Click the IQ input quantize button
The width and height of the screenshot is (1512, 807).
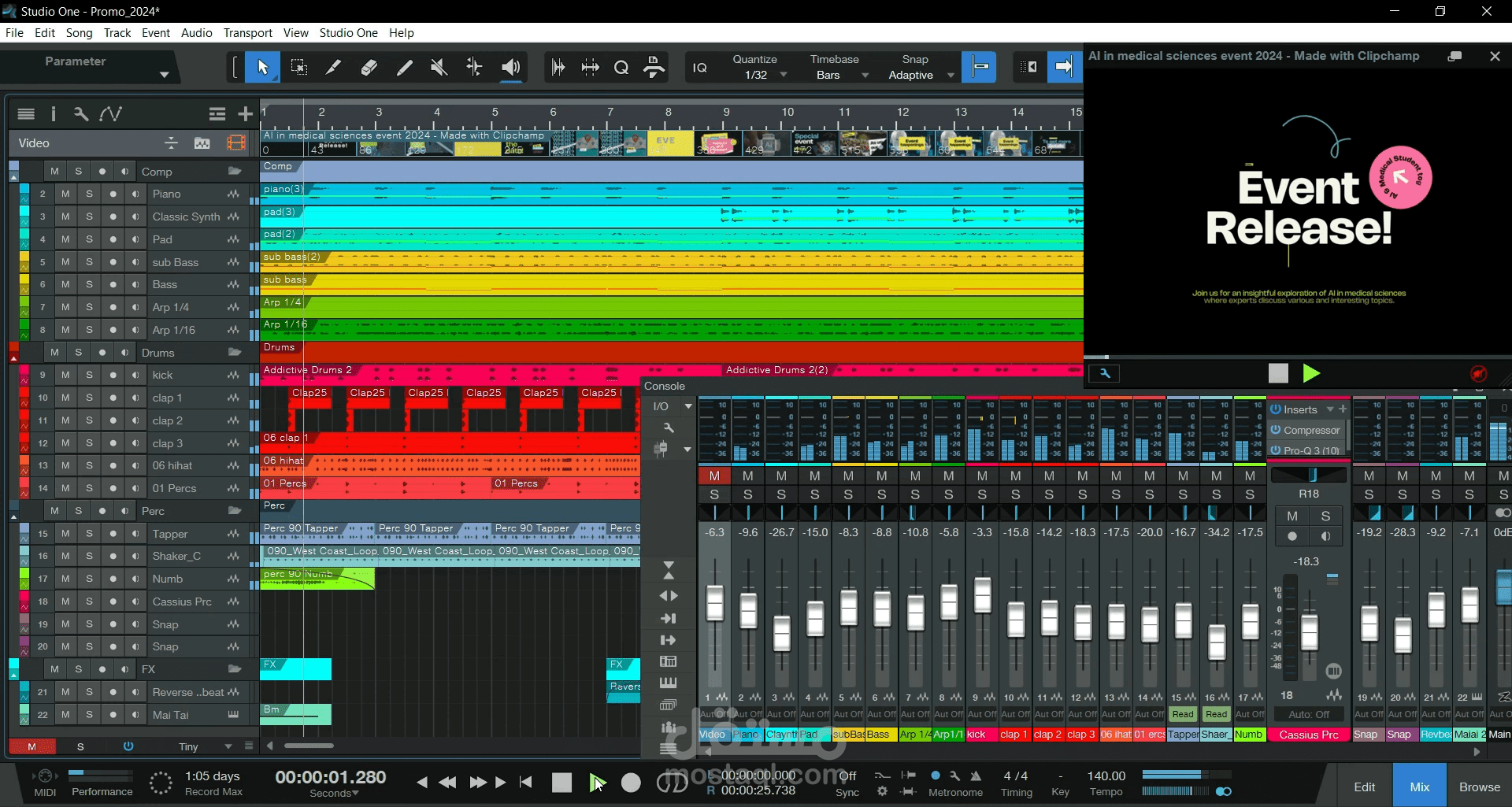click(699, 68)
